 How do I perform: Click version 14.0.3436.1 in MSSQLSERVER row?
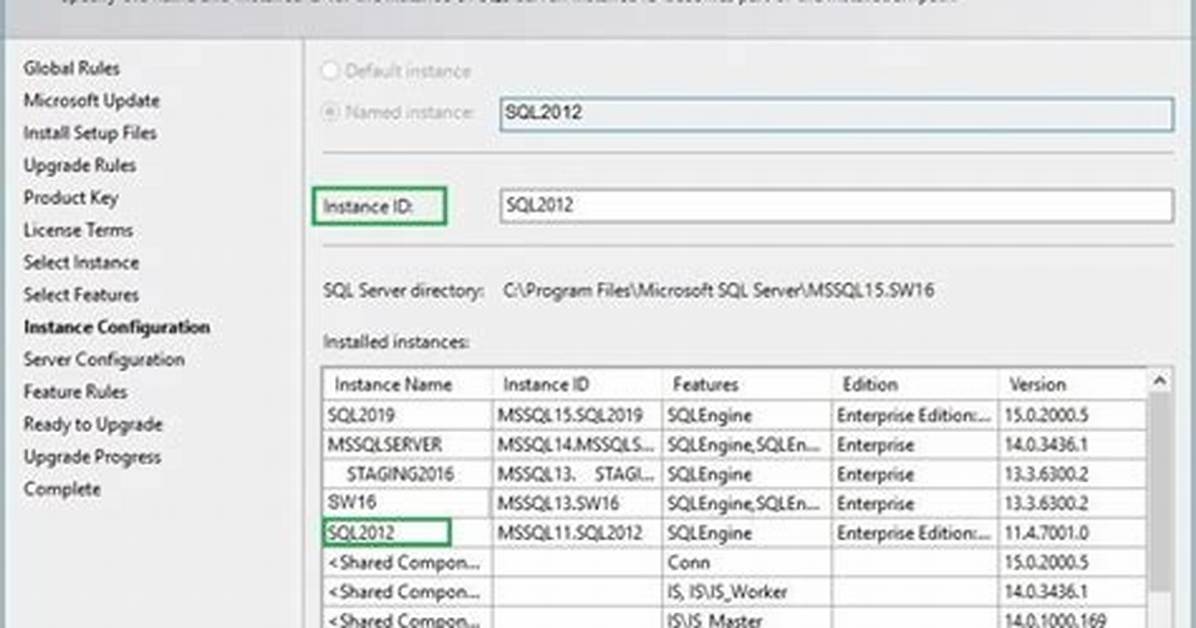click(x=1072, y=445)
